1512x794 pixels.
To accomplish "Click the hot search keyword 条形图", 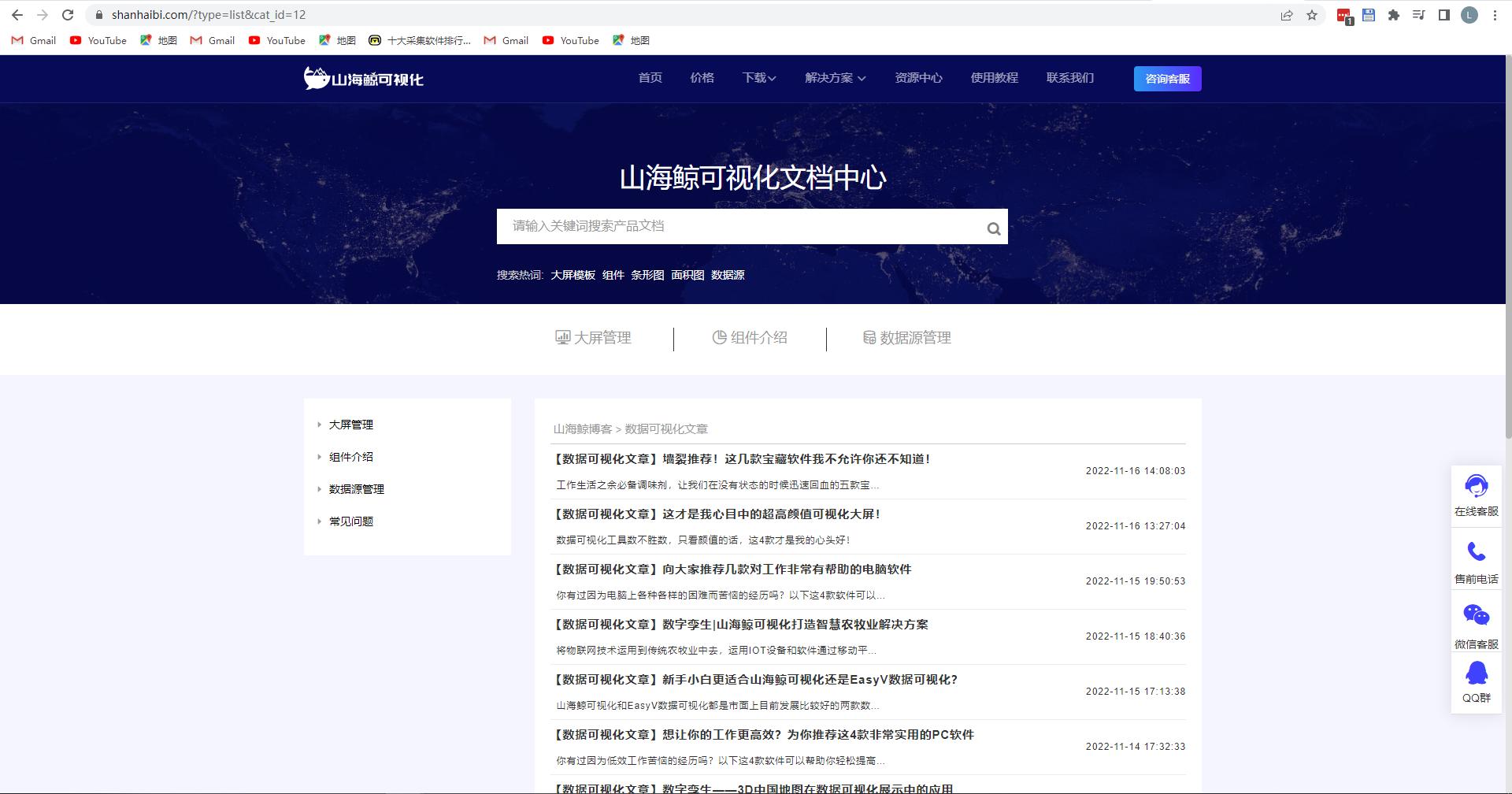I will [x=648, y=275].
